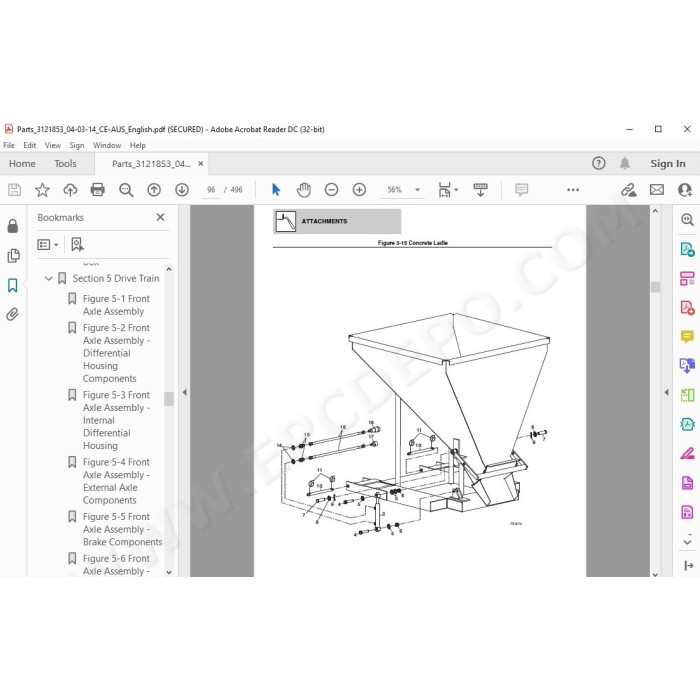Add a comment from toolbar
The width and height of the screenshot is (700, 700).
pos(521,190)
